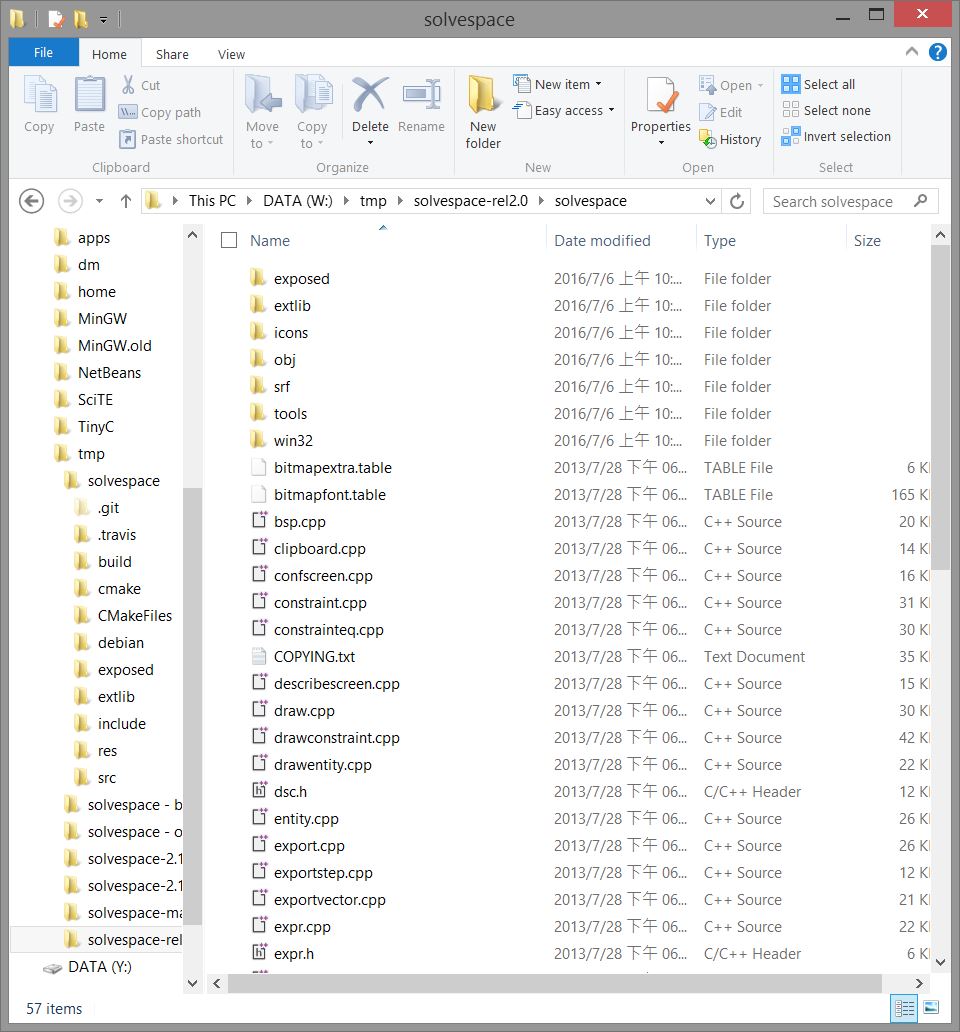This screenshot has height=1032, width=960.
Task: Select the .travis folder in tree
Action: pyautogui.click(x=116, y=534)
